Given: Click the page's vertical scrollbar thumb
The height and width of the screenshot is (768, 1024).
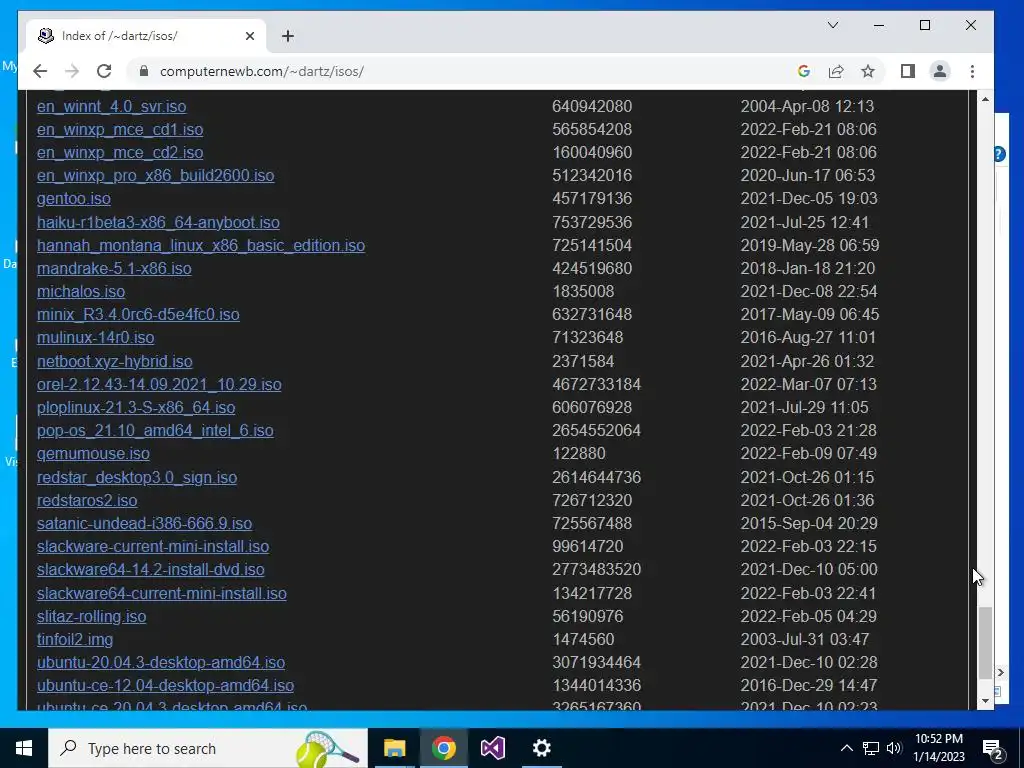Looking at the screenshot, I should pos(985,643).
